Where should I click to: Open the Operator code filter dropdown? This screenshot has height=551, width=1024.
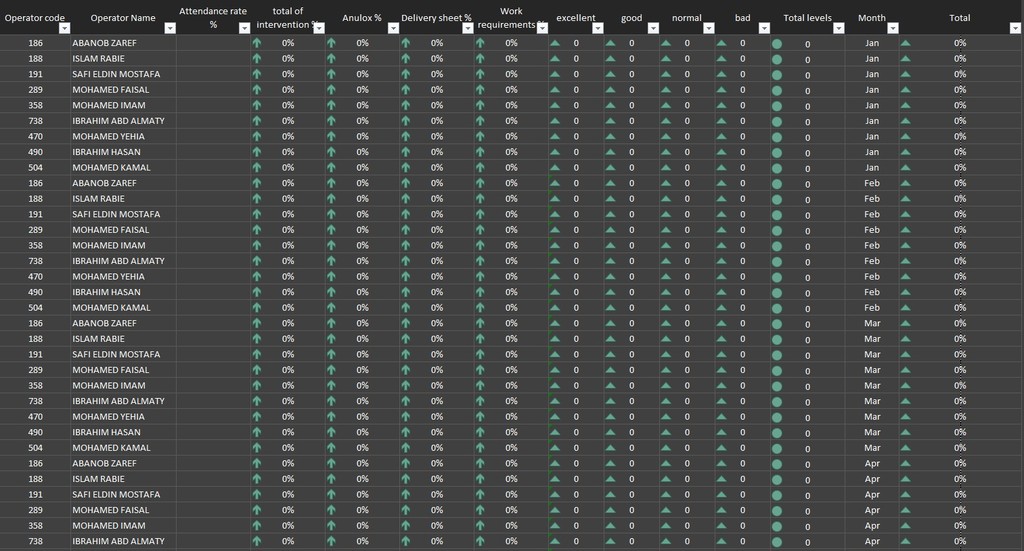[64, 28]
